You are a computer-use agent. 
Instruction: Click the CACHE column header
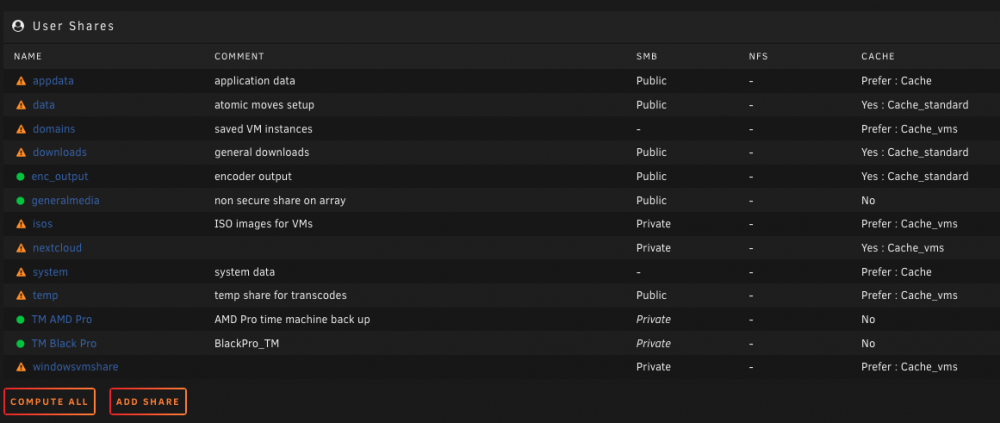click(x=878, y=56)
